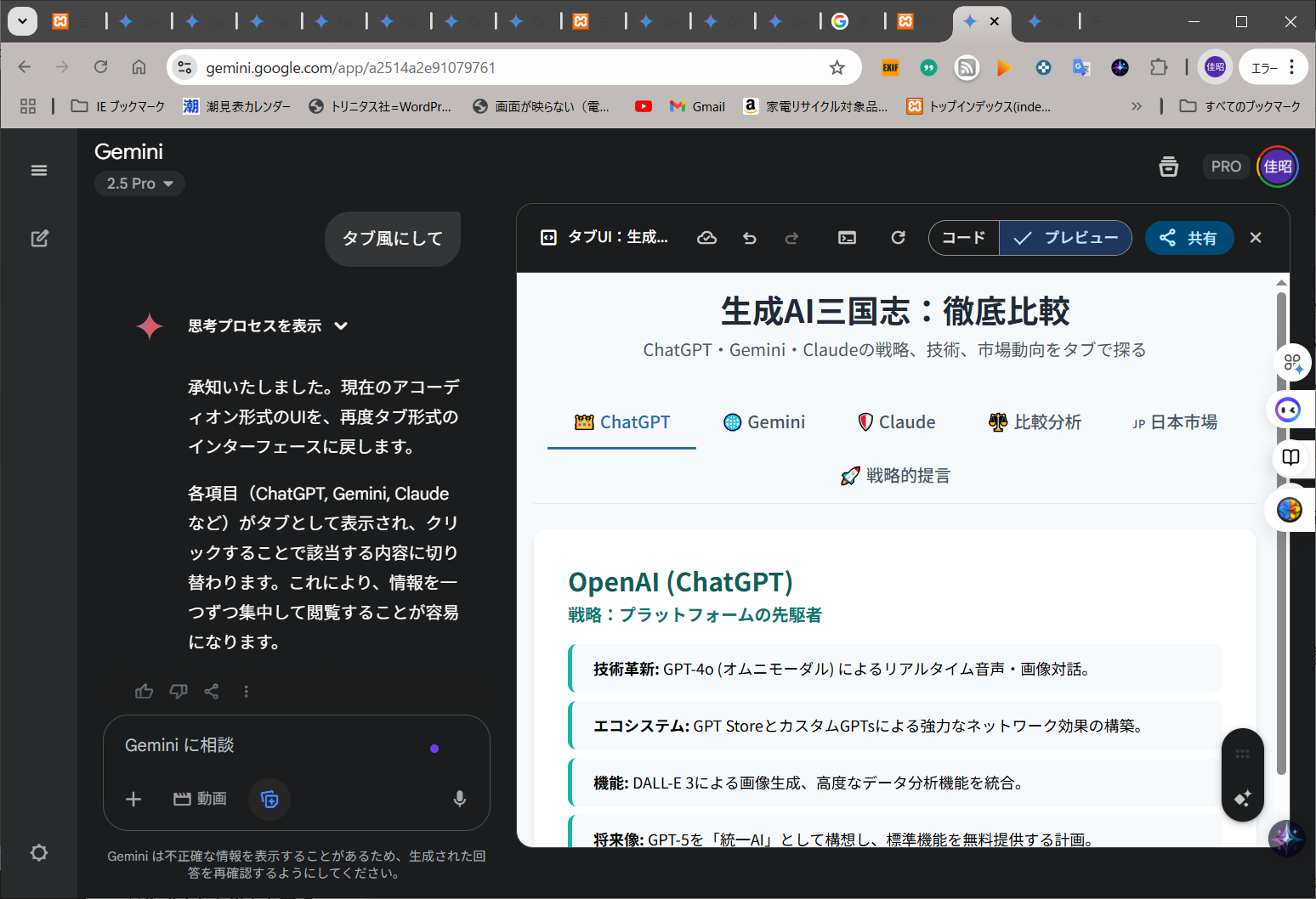Open the YouTube bookmark icon
The width and height of the screenshot is (1316, 899).
coord(644,106)
